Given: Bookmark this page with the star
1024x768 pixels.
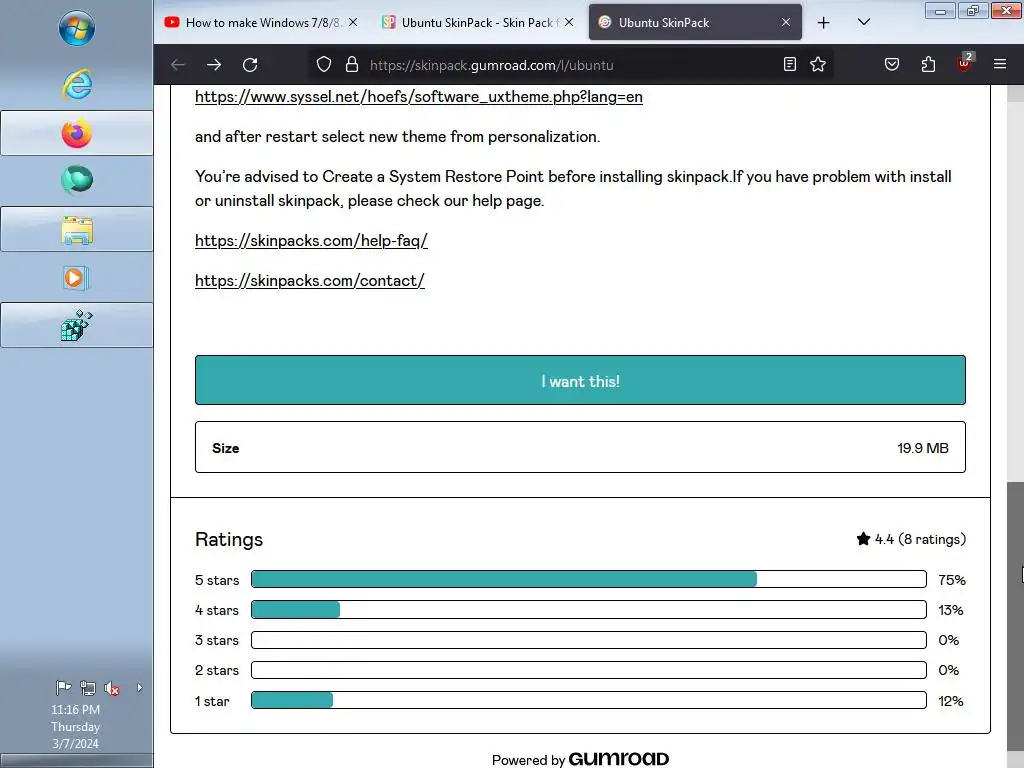Looking at the screenshot, I should pos(818,64).
